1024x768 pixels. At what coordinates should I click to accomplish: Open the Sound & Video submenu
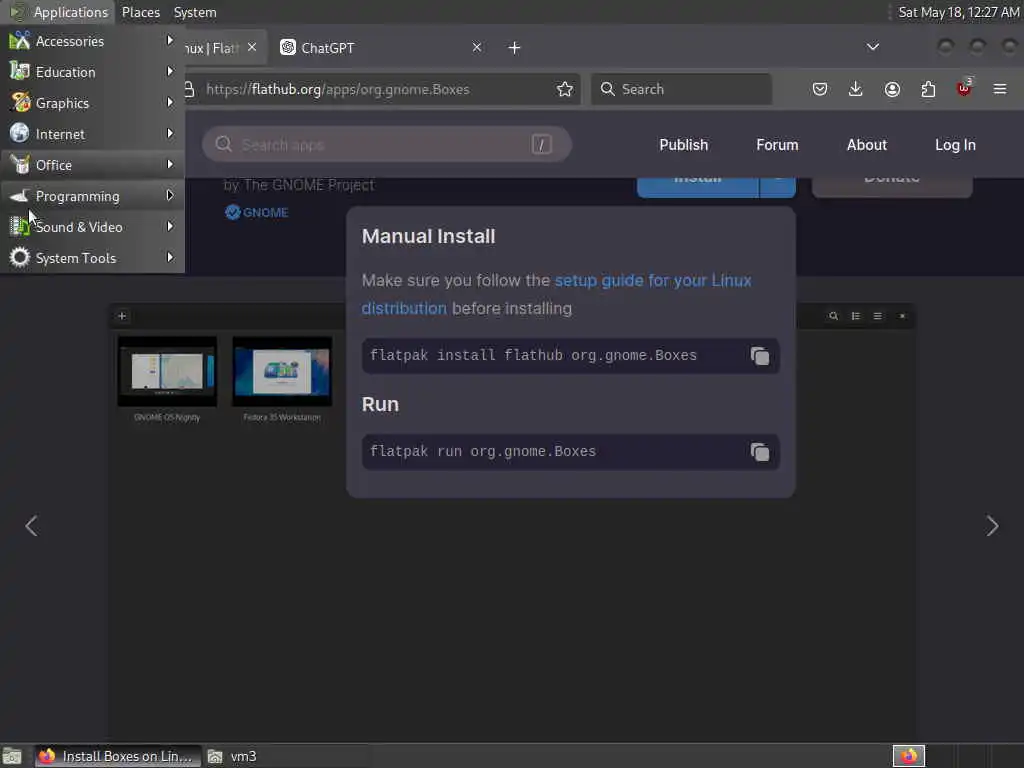pos(92,227)
